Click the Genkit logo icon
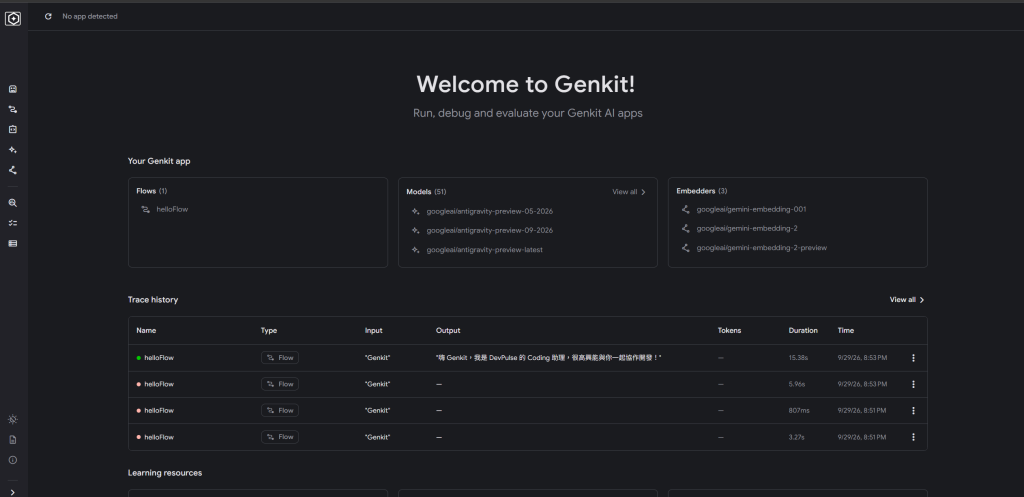This screenshot has height=497, width=1024. [x=13, y=19]
